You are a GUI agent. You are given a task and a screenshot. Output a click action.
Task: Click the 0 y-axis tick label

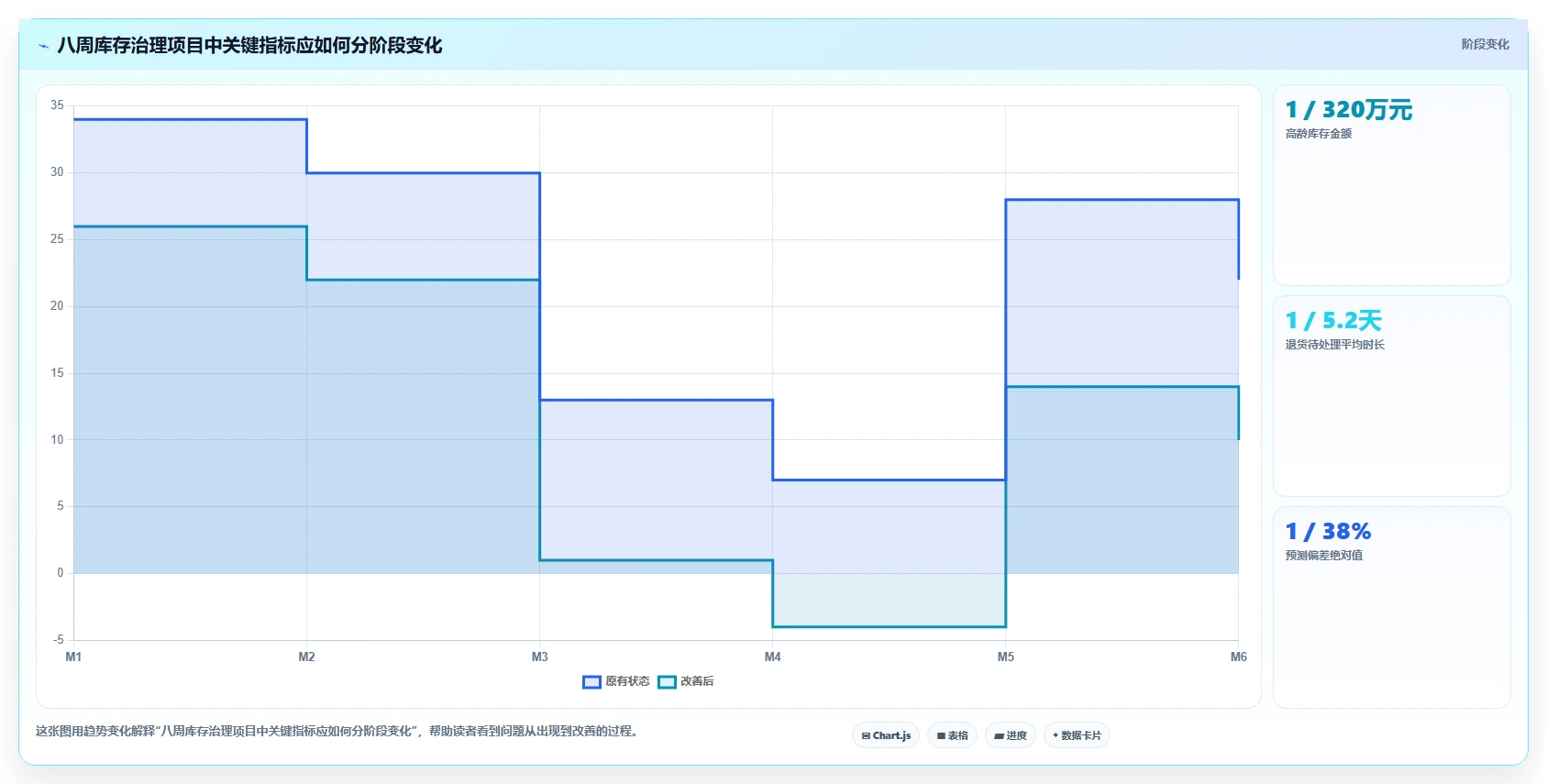point(61,573)
